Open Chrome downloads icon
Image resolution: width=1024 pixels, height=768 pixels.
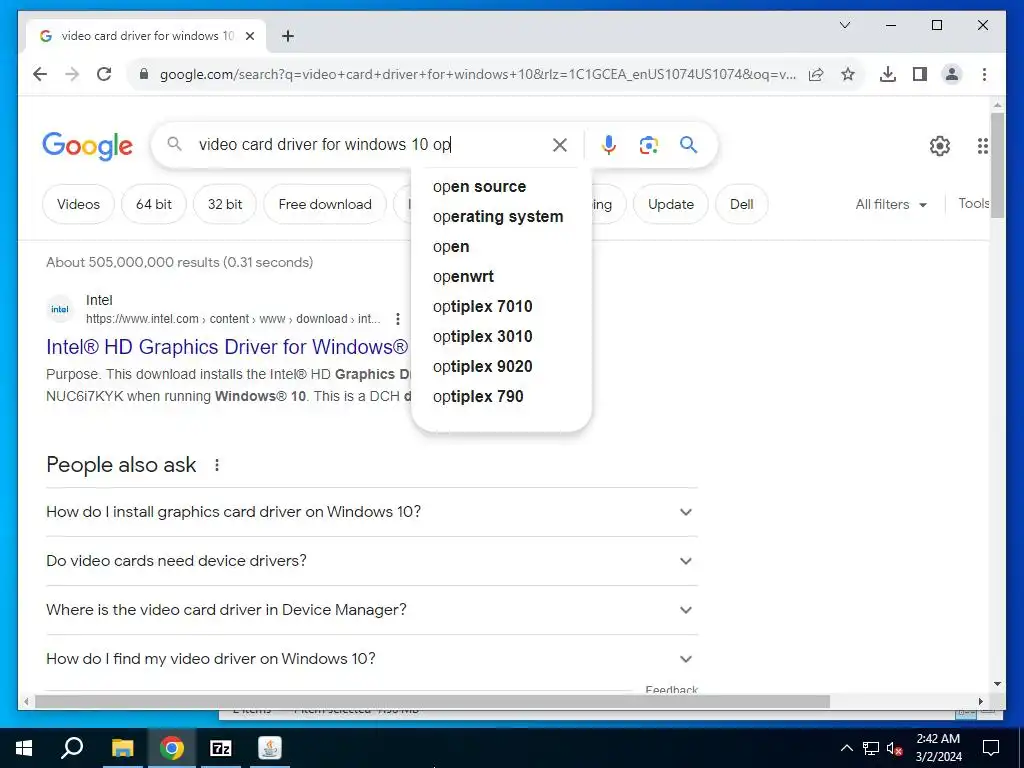(888, 74)
